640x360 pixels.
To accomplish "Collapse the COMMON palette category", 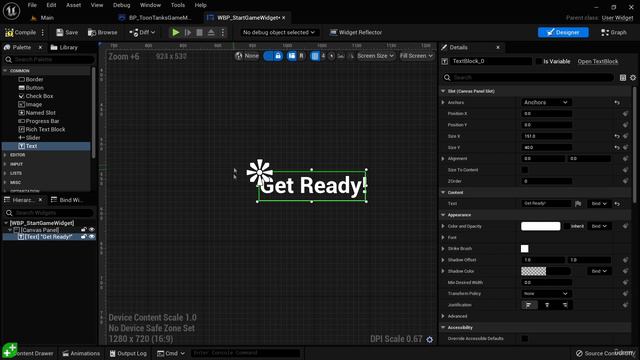I will click(x=5, y=71).
